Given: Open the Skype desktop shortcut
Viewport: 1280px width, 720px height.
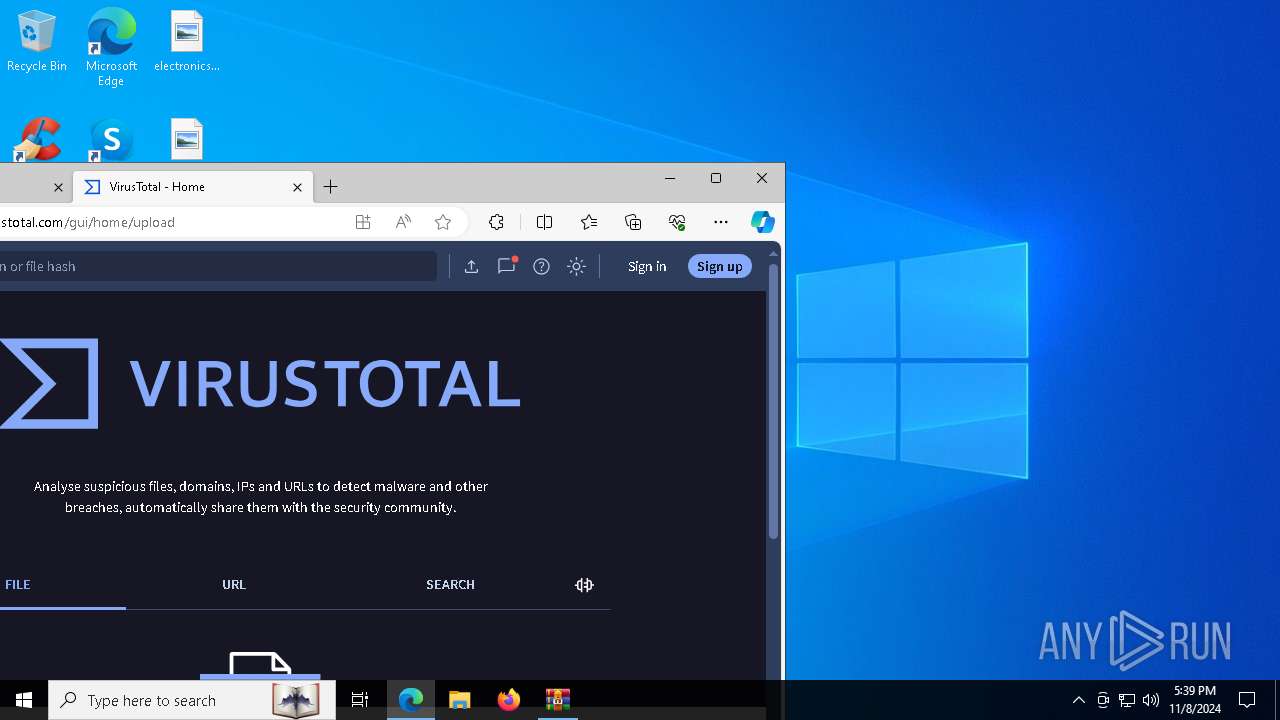Looking at the screenshot, I should click(x=111, y=140).
